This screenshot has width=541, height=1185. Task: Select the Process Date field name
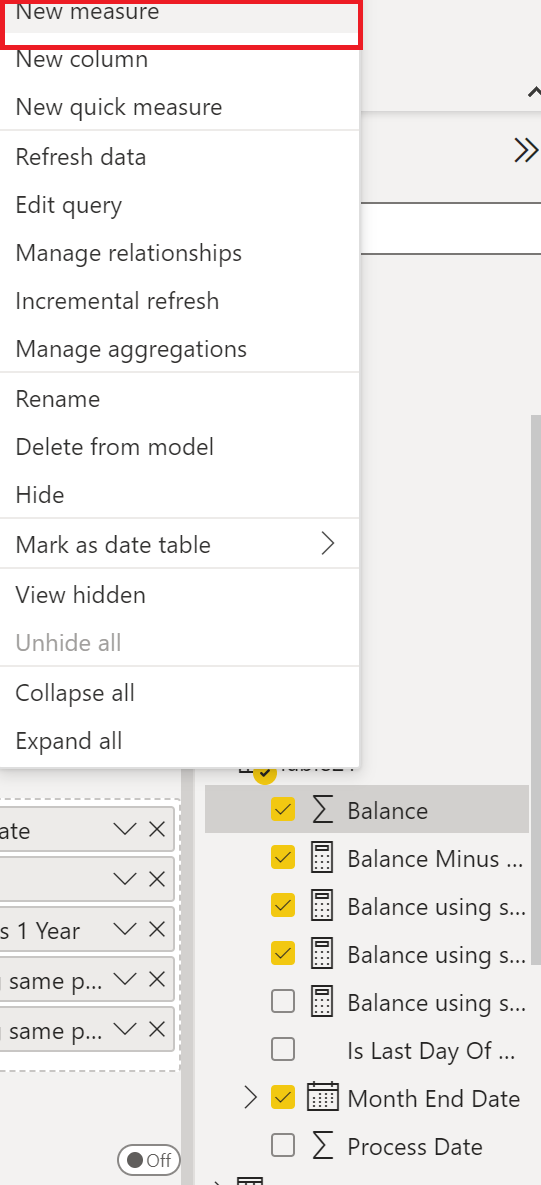[x=415, y=1146]
